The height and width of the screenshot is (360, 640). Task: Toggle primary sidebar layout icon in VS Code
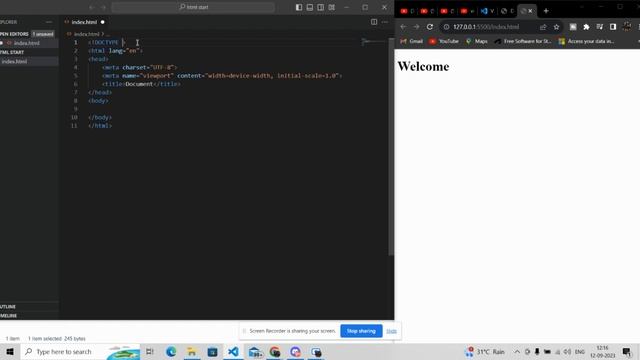click(x=299, y=7)
